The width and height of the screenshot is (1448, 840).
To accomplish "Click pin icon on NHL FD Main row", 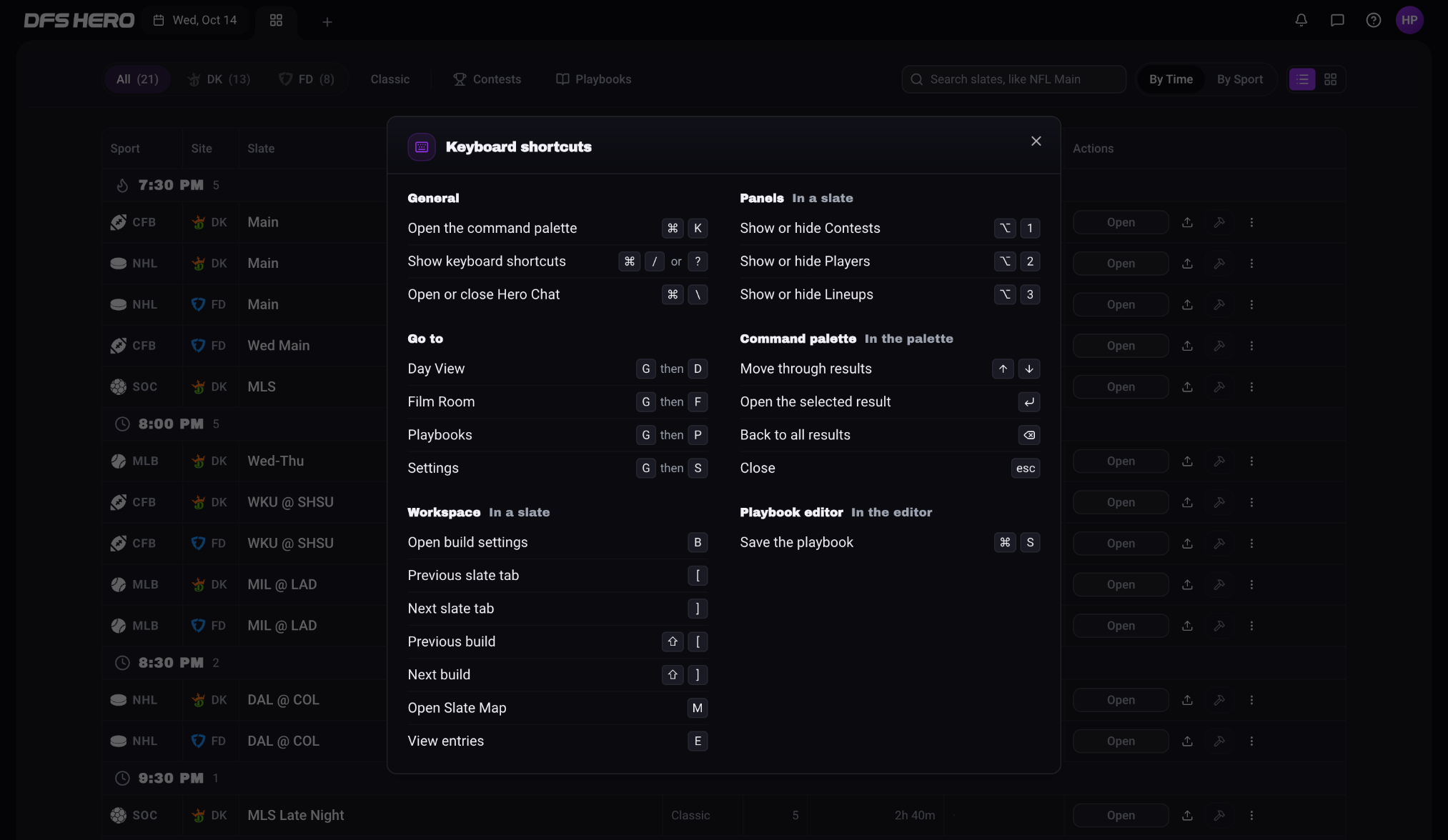I will point(1219,304).
